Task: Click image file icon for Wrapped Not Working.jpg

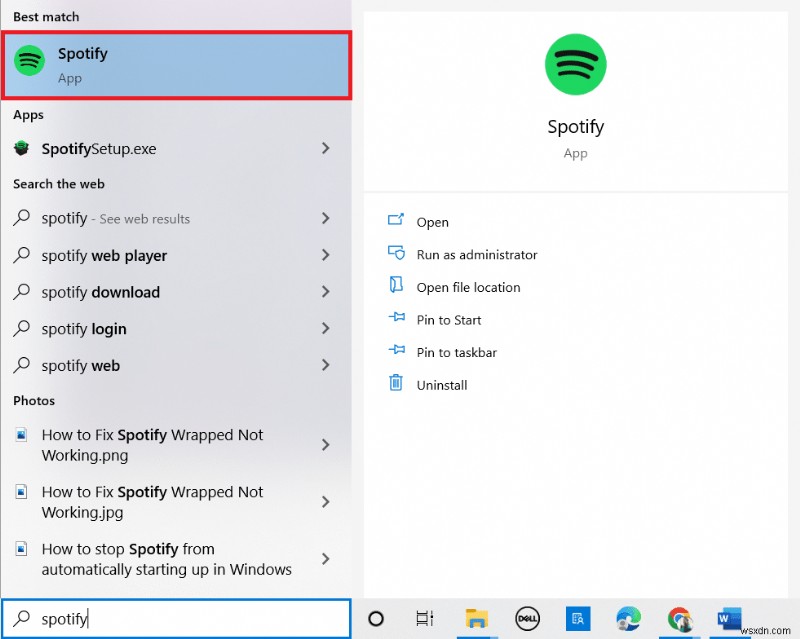Action: point(21,492)
